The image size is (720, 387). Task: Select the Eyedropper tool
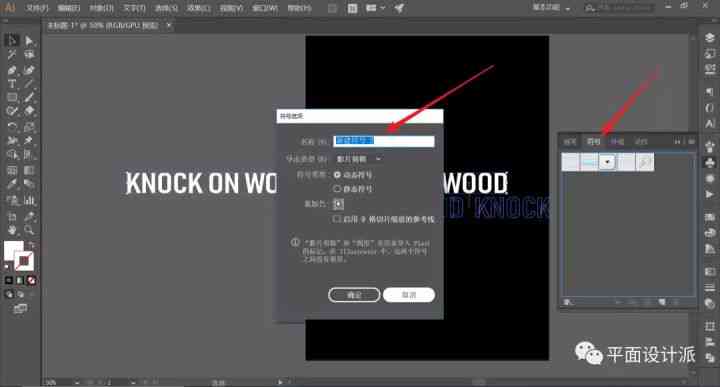pyautogui.click(x=11, y=185)
